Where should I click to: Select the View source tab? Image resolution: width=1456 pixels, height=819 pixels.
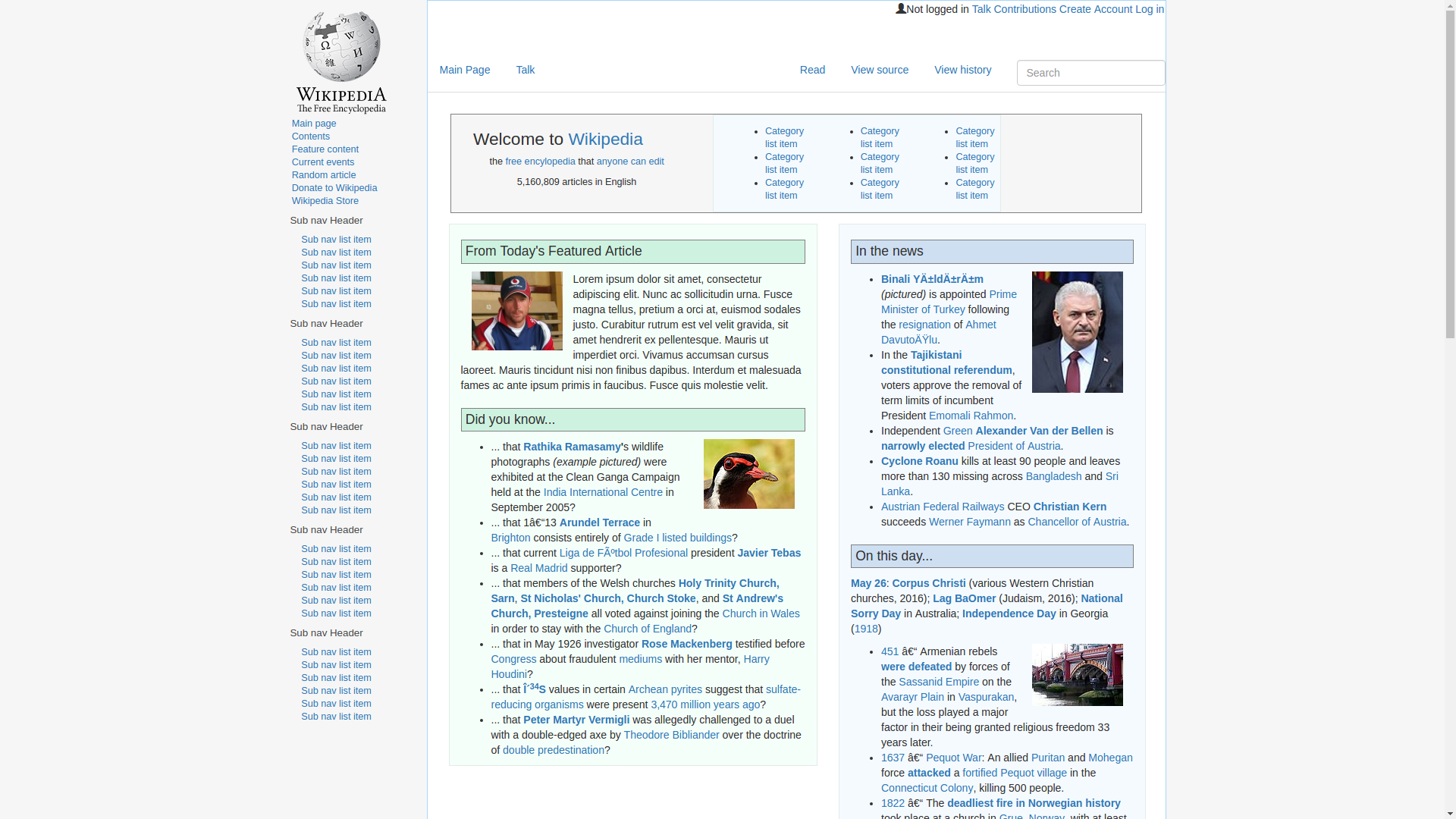pos(880,70)
